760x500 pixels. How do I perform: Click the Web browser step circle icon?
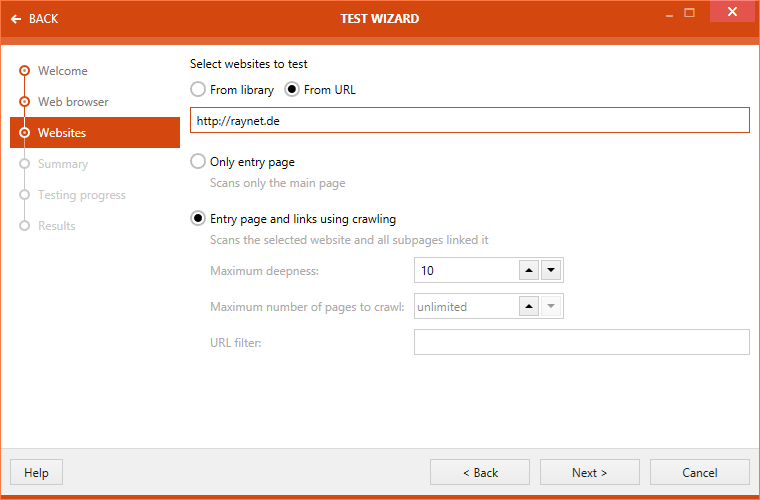coord(25,102)
